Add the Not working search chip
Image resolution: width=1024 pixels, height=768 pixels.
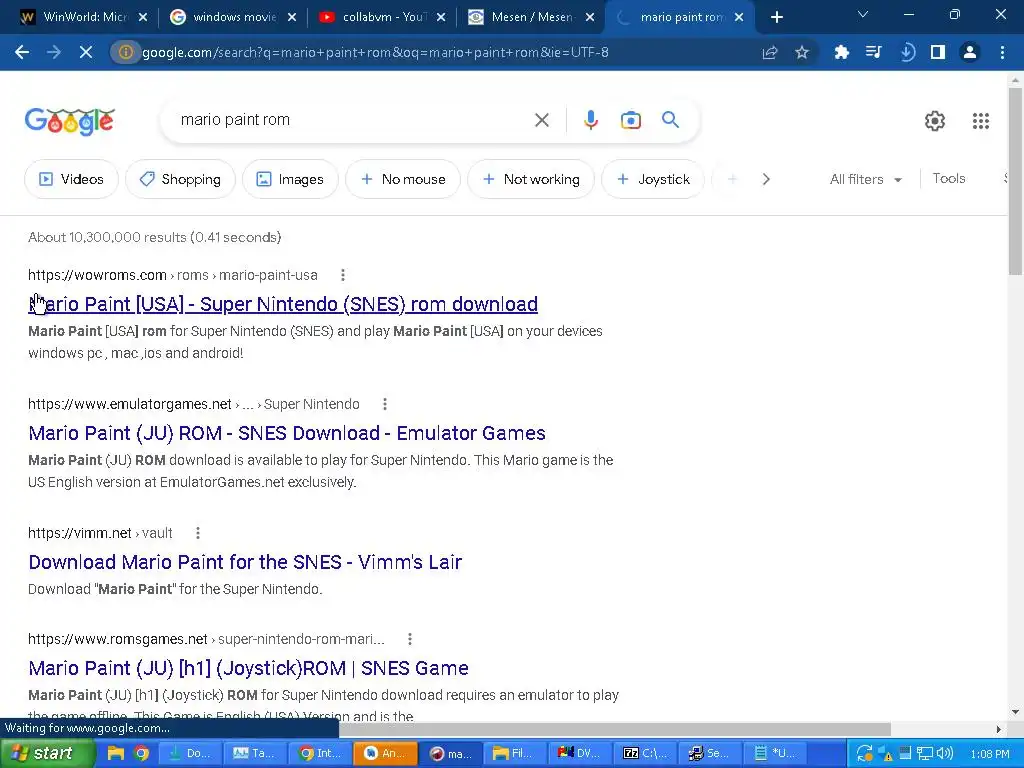click(531, 179)
